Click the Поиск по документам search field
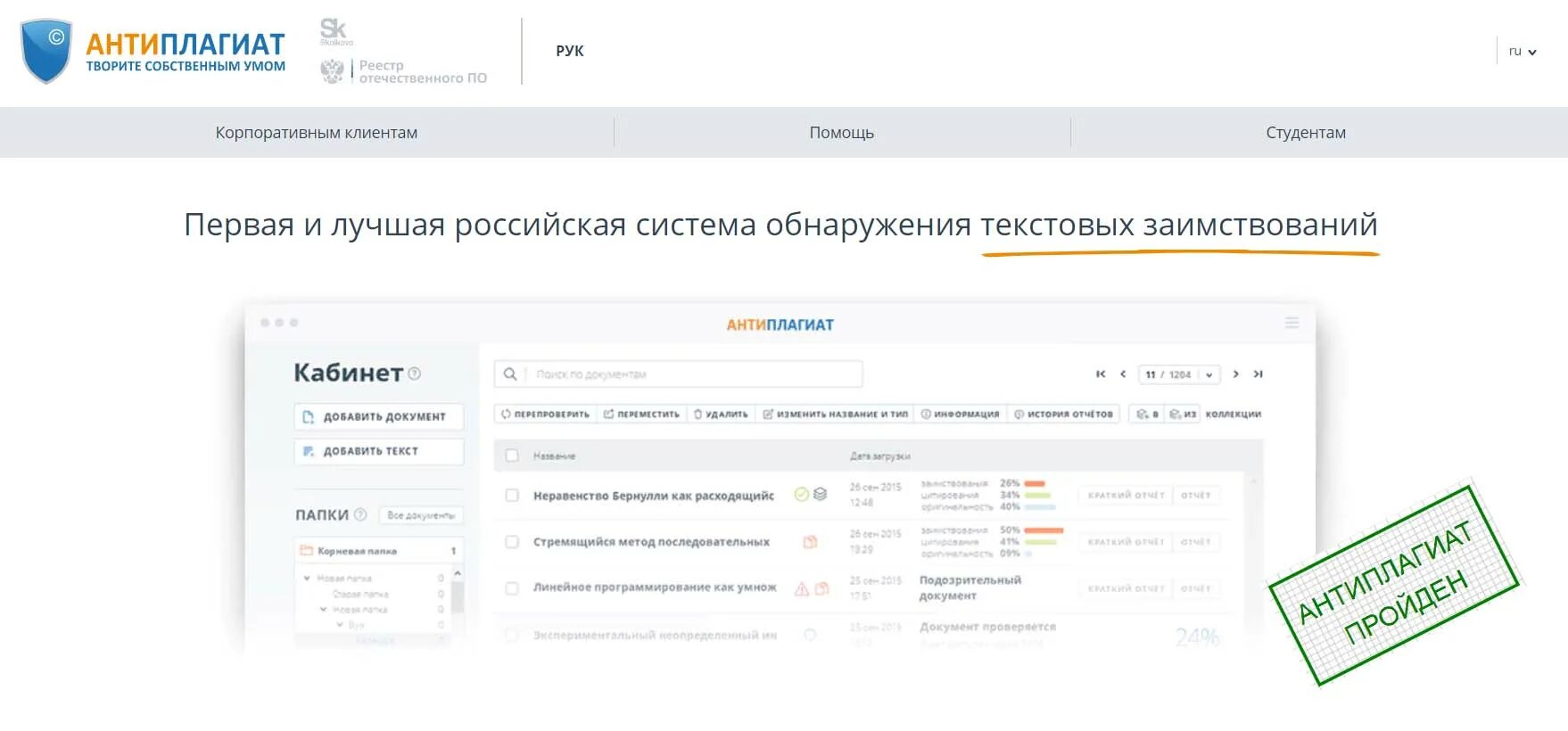Viewport: 1568px width, 731px height. pos(678,374)
